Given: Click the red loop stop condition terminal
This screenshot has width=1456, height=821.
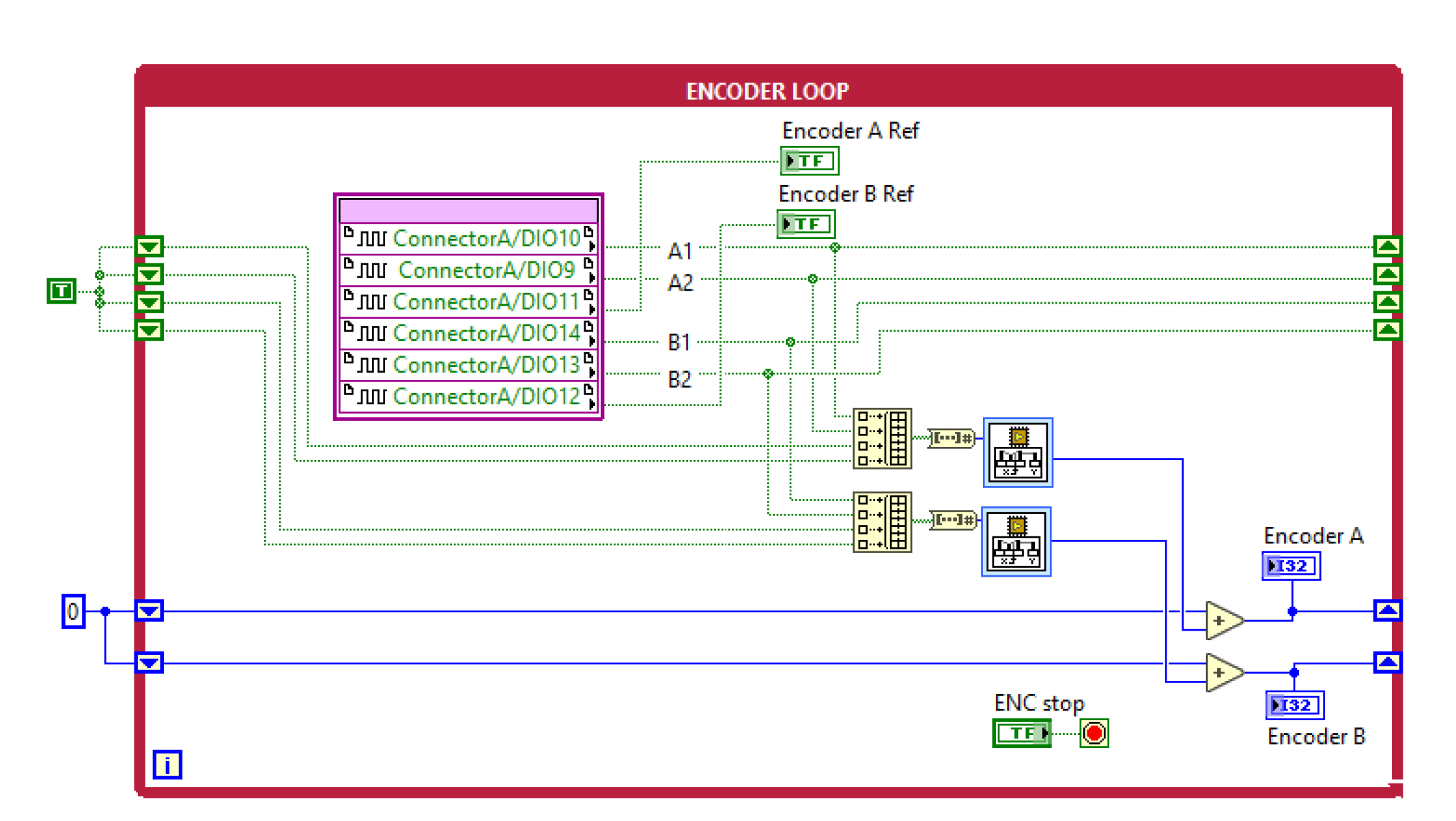Looking at the screenshot, I should point(1094,733).
